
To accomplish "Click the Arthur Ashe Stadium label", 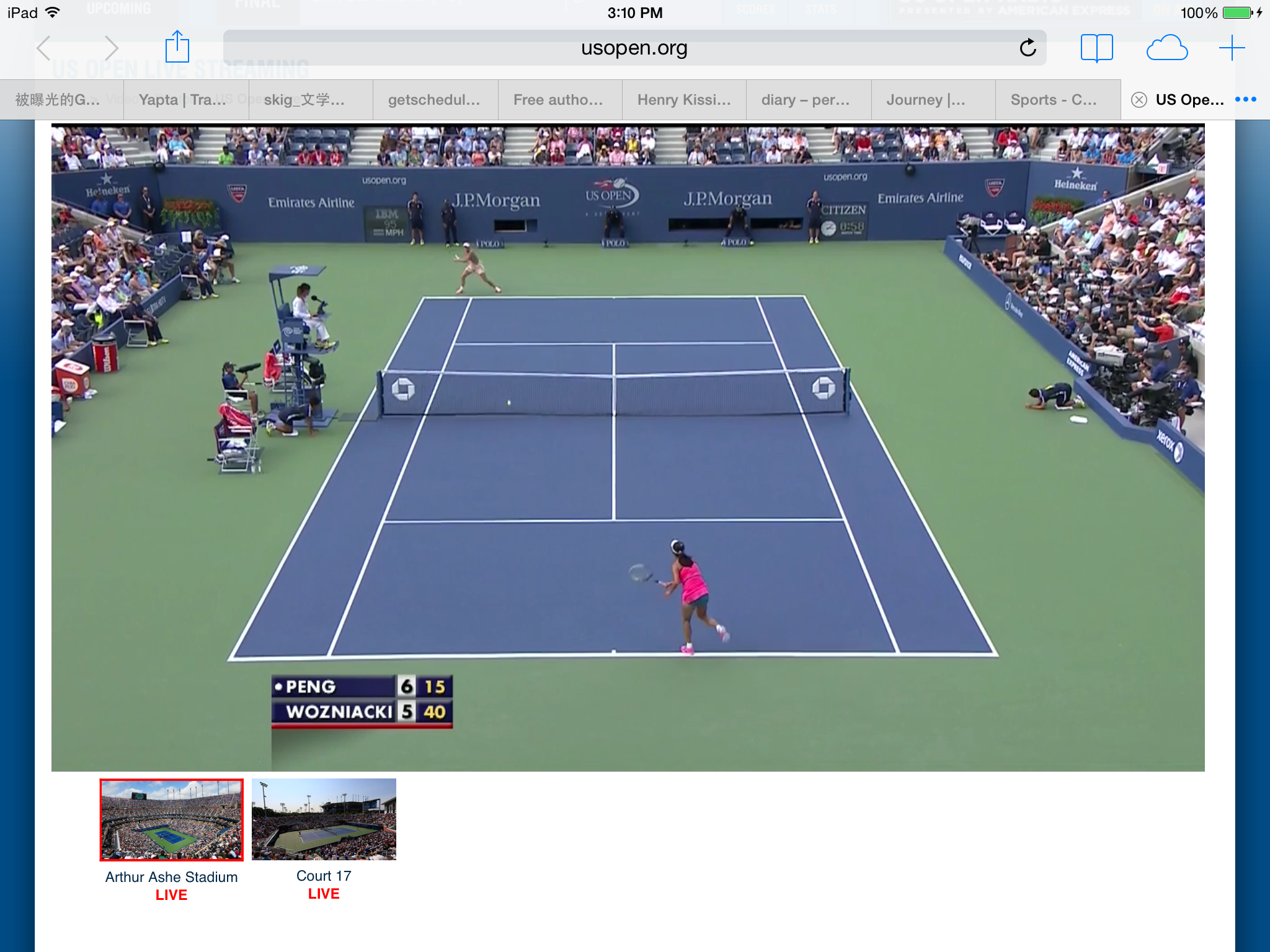I will pyautogui.click(x=171, y=877).
